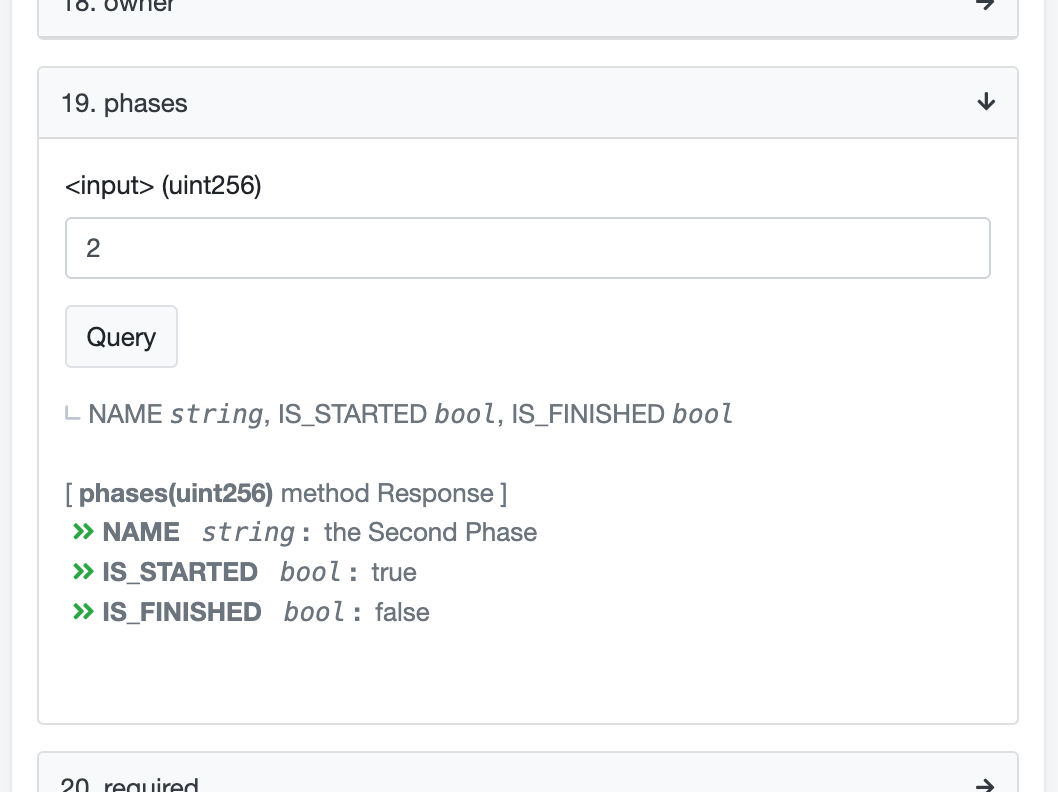Click the <input> (uint256) label
The width and height of the screenshot is (1058, 792).
pyautogui.click(x=163, y=186)
